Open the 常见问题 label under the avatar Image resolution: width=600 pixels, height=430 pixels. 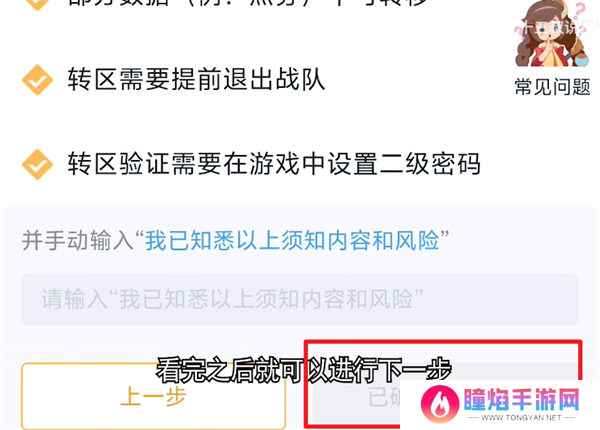click(552, 86)
